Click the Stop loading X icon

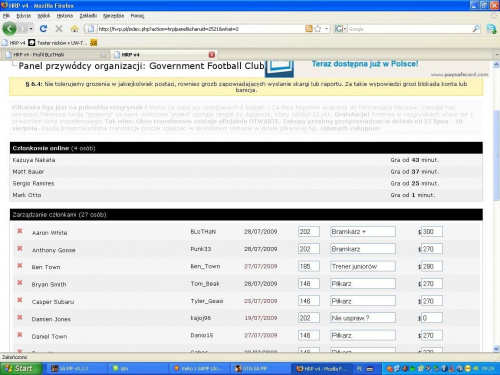[59, 29]
